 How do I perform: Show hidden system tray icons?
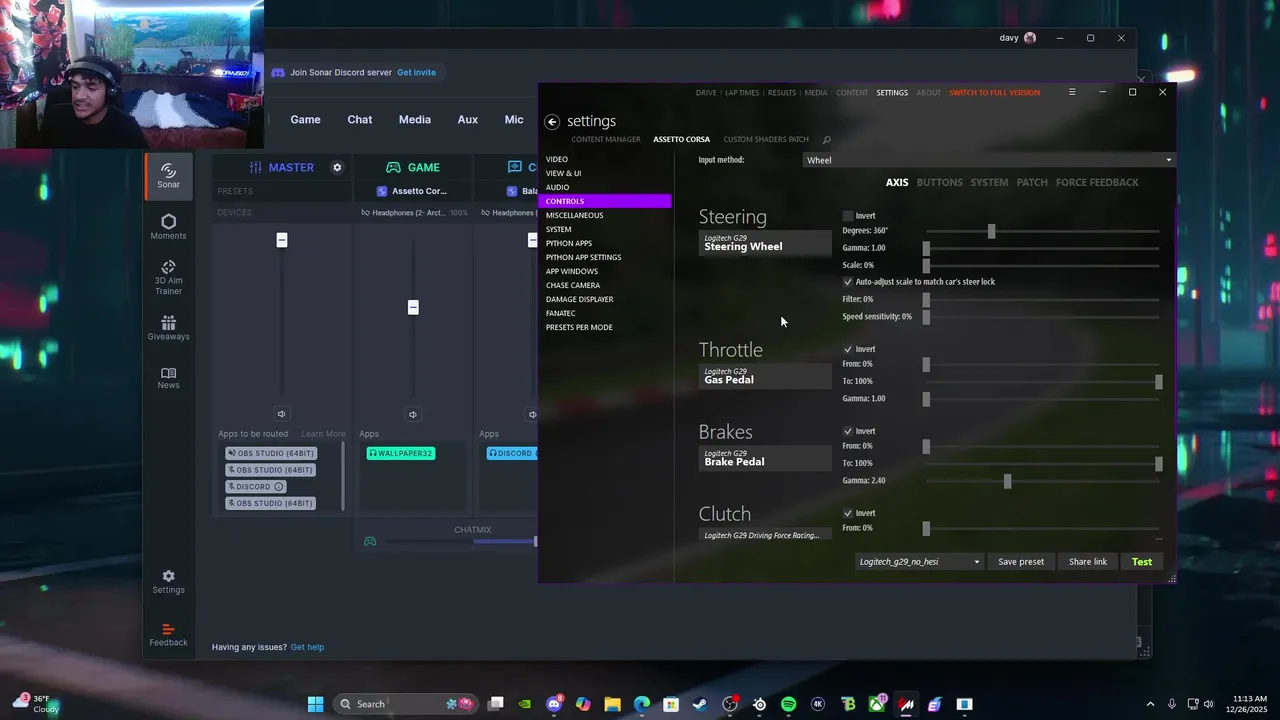[x=1150, y=704]
